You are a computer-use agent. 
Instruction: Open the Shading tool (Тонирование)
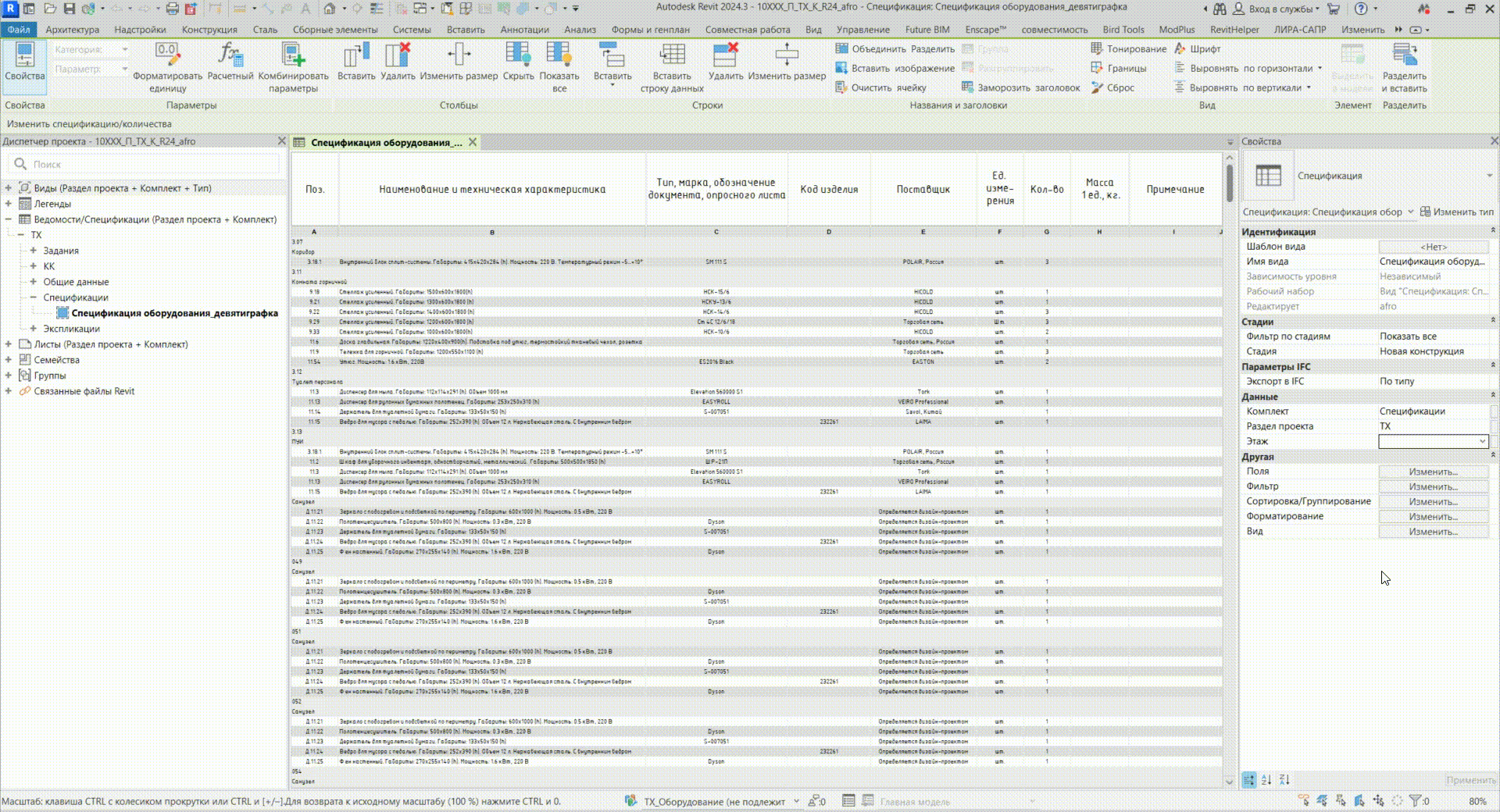[x=1128, y=48]
